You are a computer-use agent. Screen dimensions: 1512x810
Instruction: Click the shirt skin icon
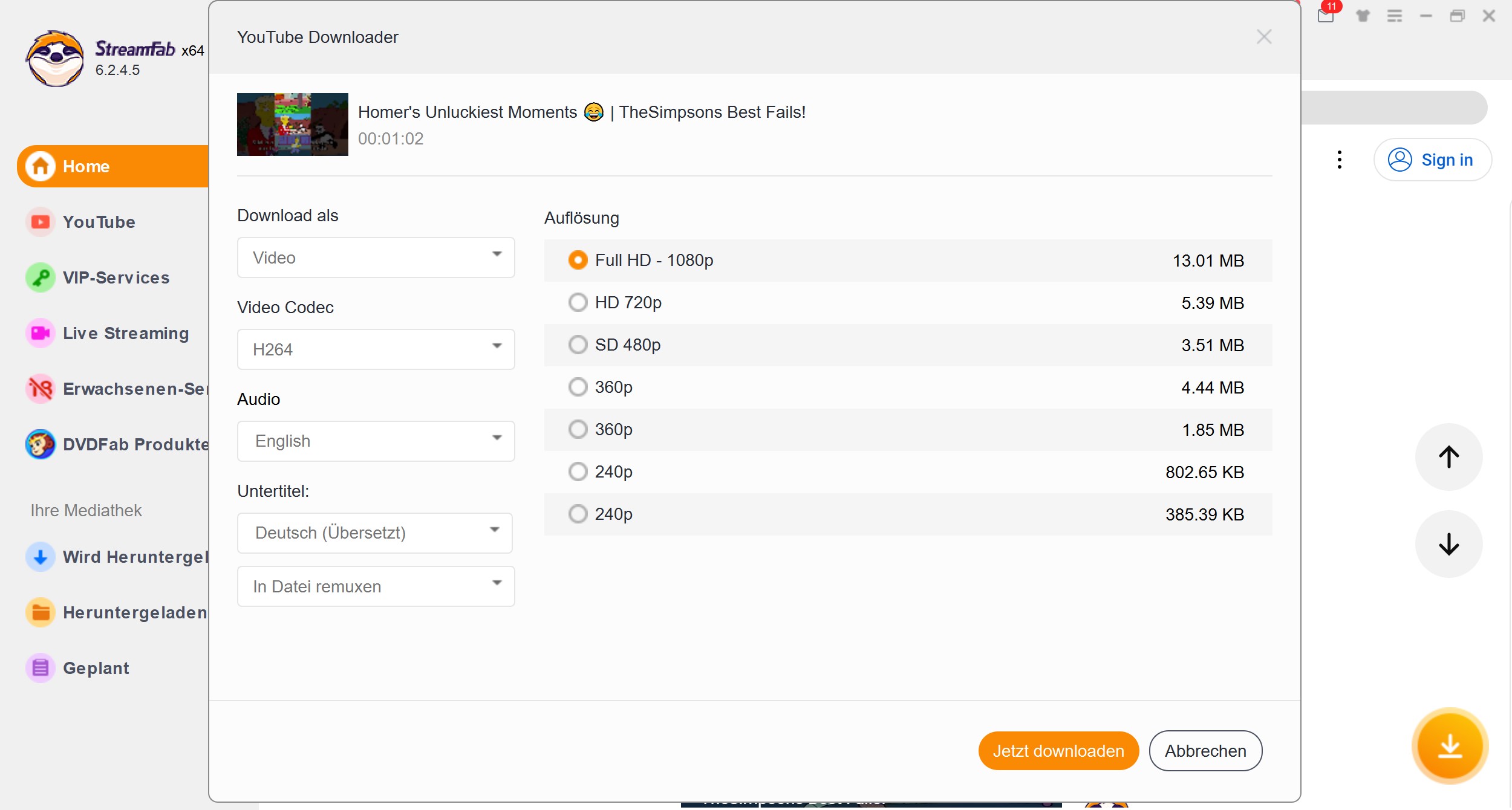pyautogui.click(x=1363, y=16)
